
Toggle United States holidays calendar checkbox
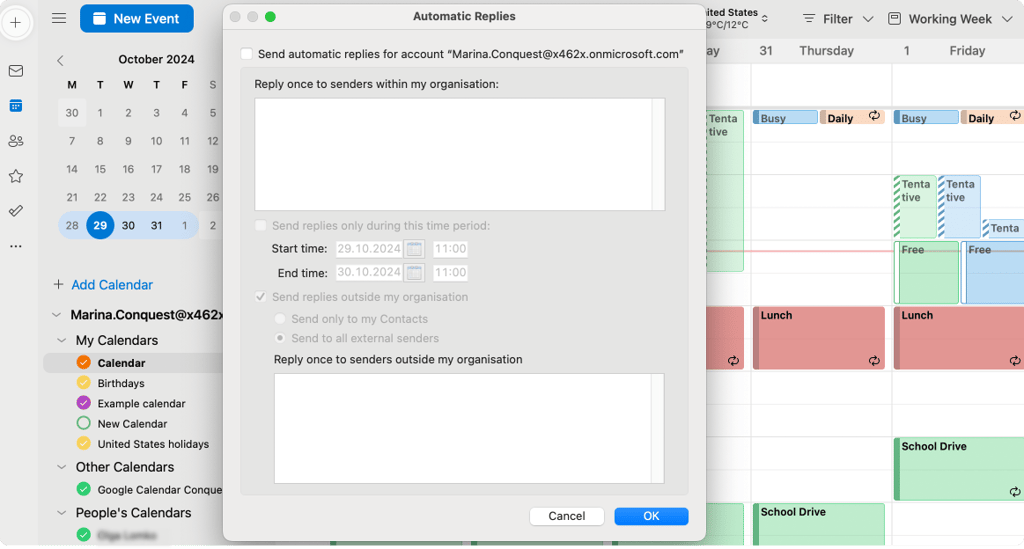[x=83, y=443]
